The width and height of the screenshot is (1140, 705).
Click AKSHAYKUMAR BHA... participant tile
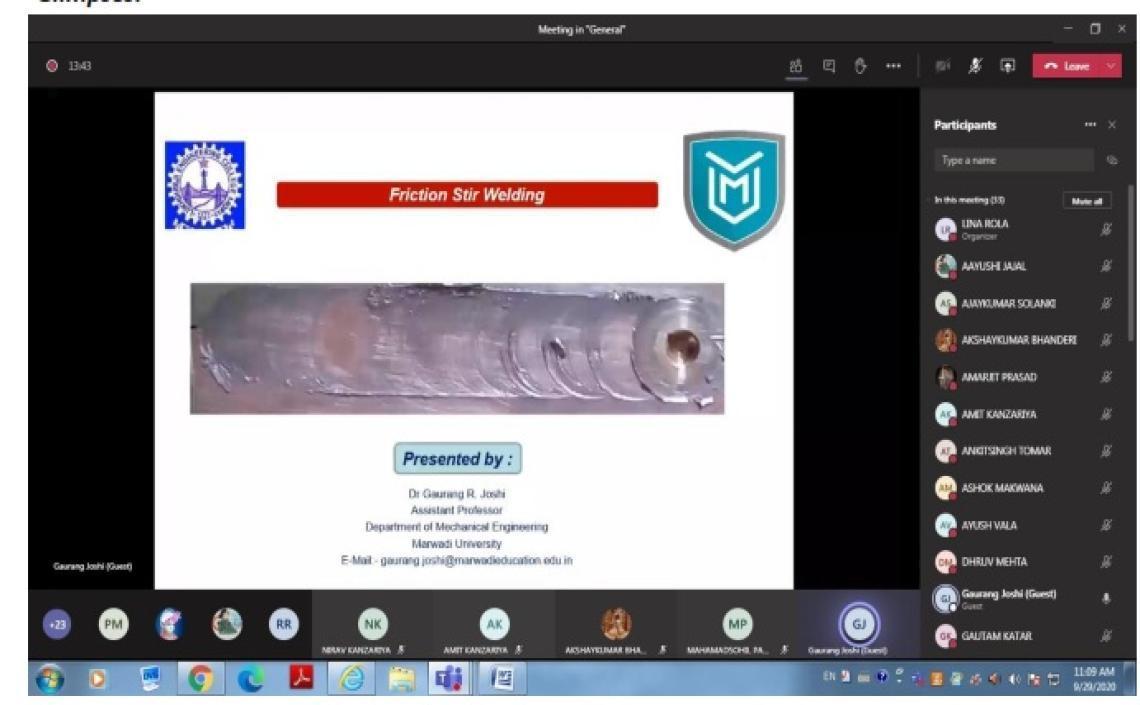[616, 624]
